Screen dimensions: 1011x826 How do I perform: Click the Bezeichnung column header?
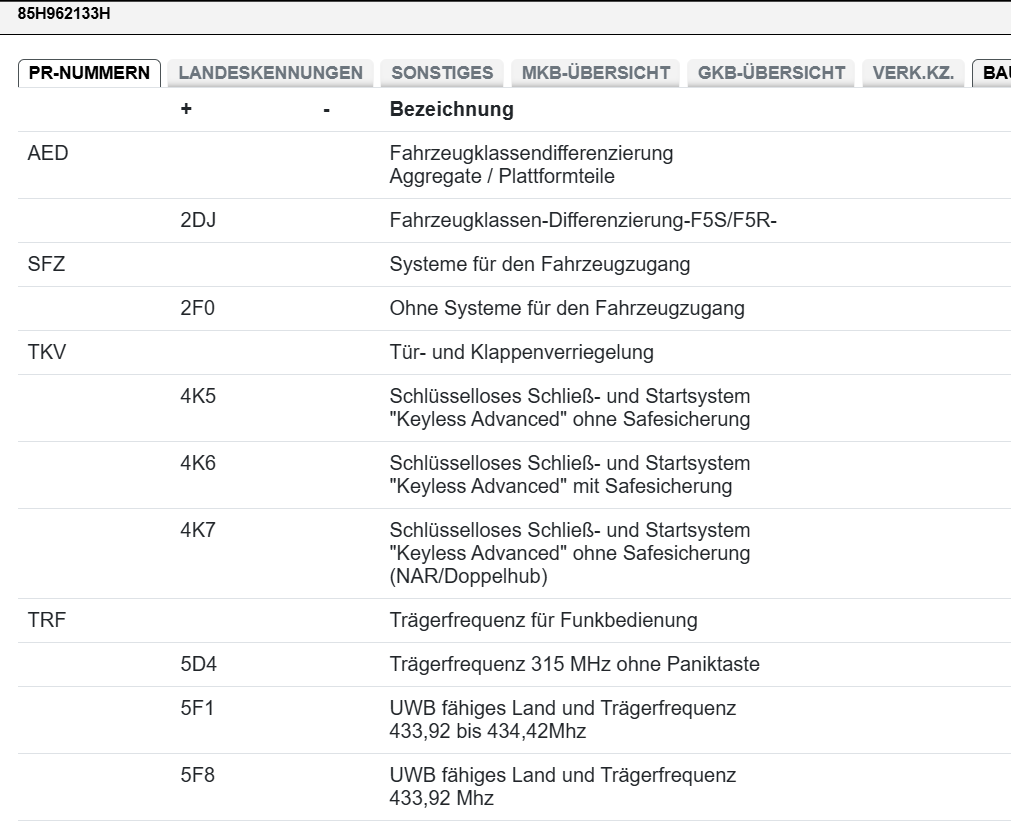[451, 110]
